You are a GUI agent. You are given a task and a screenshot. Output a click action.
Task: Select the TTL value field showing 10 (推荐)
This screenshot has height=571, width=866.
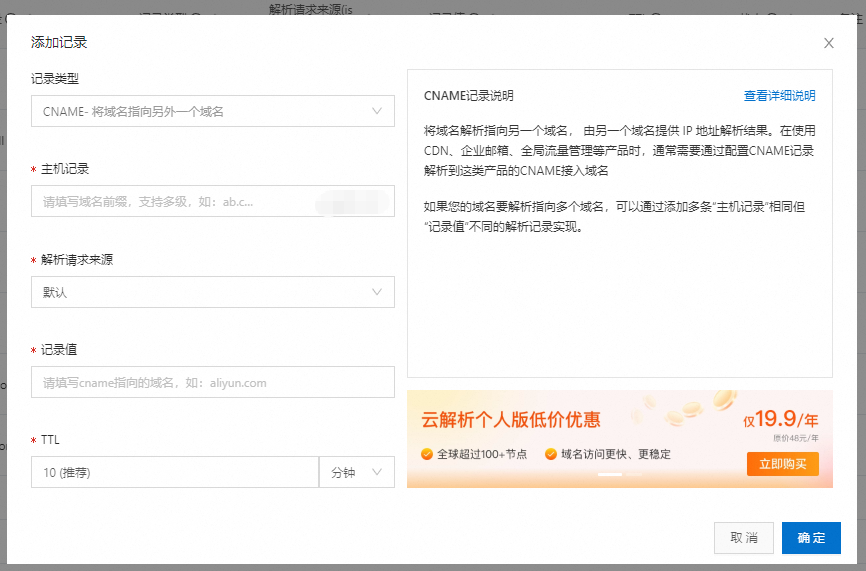[x=174, y=472]
